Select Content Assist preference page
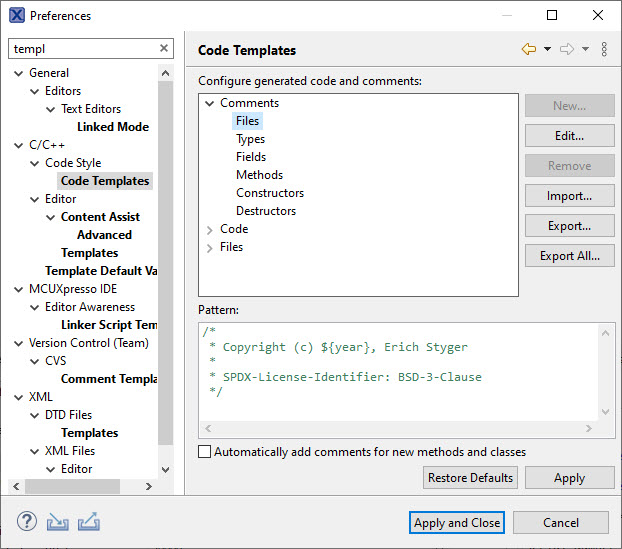 click(100, 217)
